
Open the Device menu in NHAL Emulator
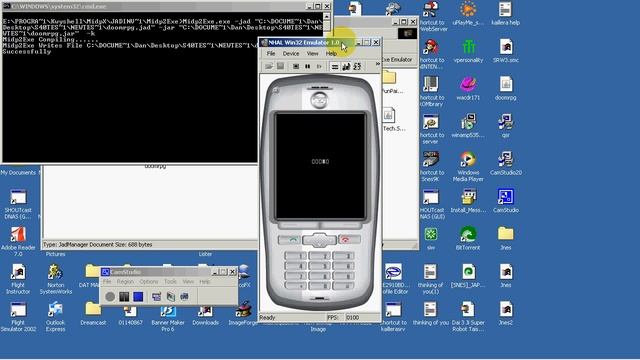point(291,53)
